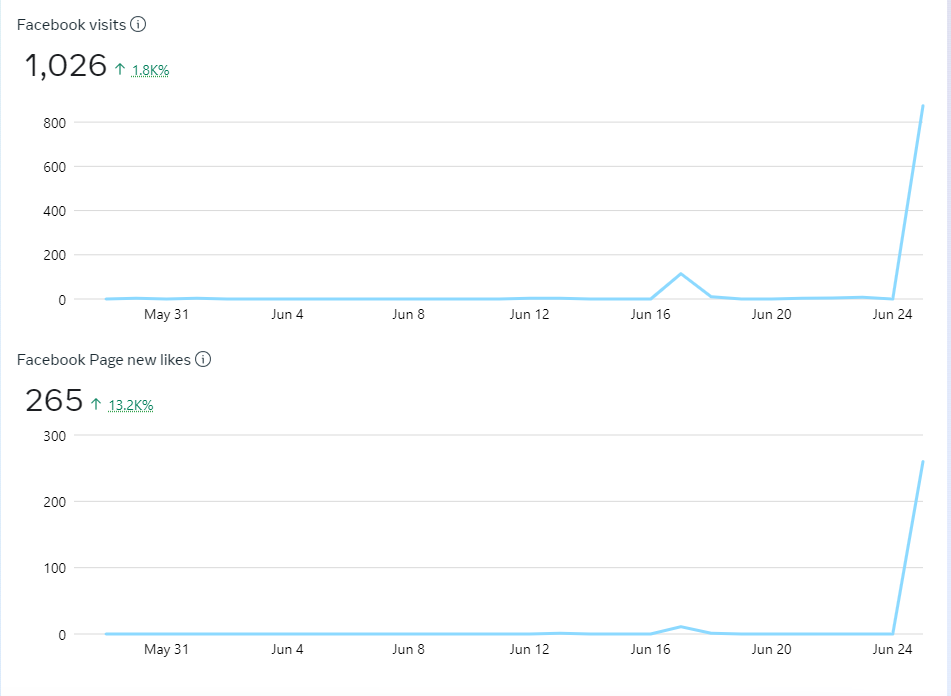
Task: Click the small mid-June bump on the new likes chart
Action: [681, 627]
